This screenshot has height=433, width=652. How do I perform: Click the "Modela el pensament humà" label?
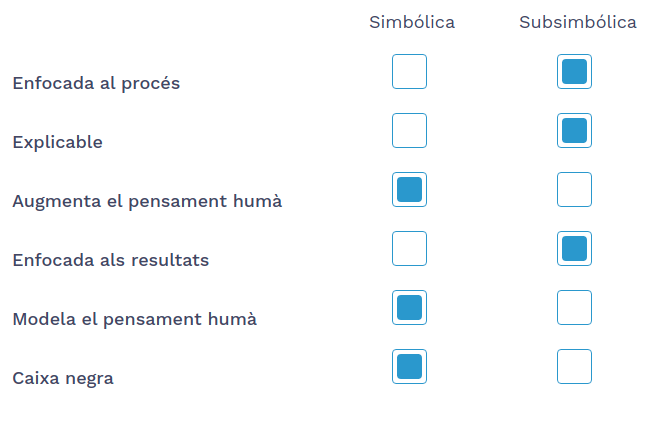pyautogui.click(x=134, y=319)
